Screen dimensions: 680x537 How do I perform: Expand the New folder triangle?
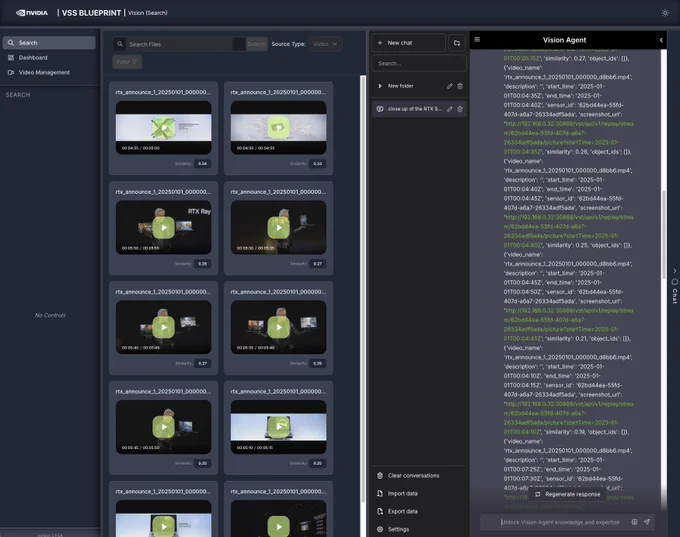point(380,86)
